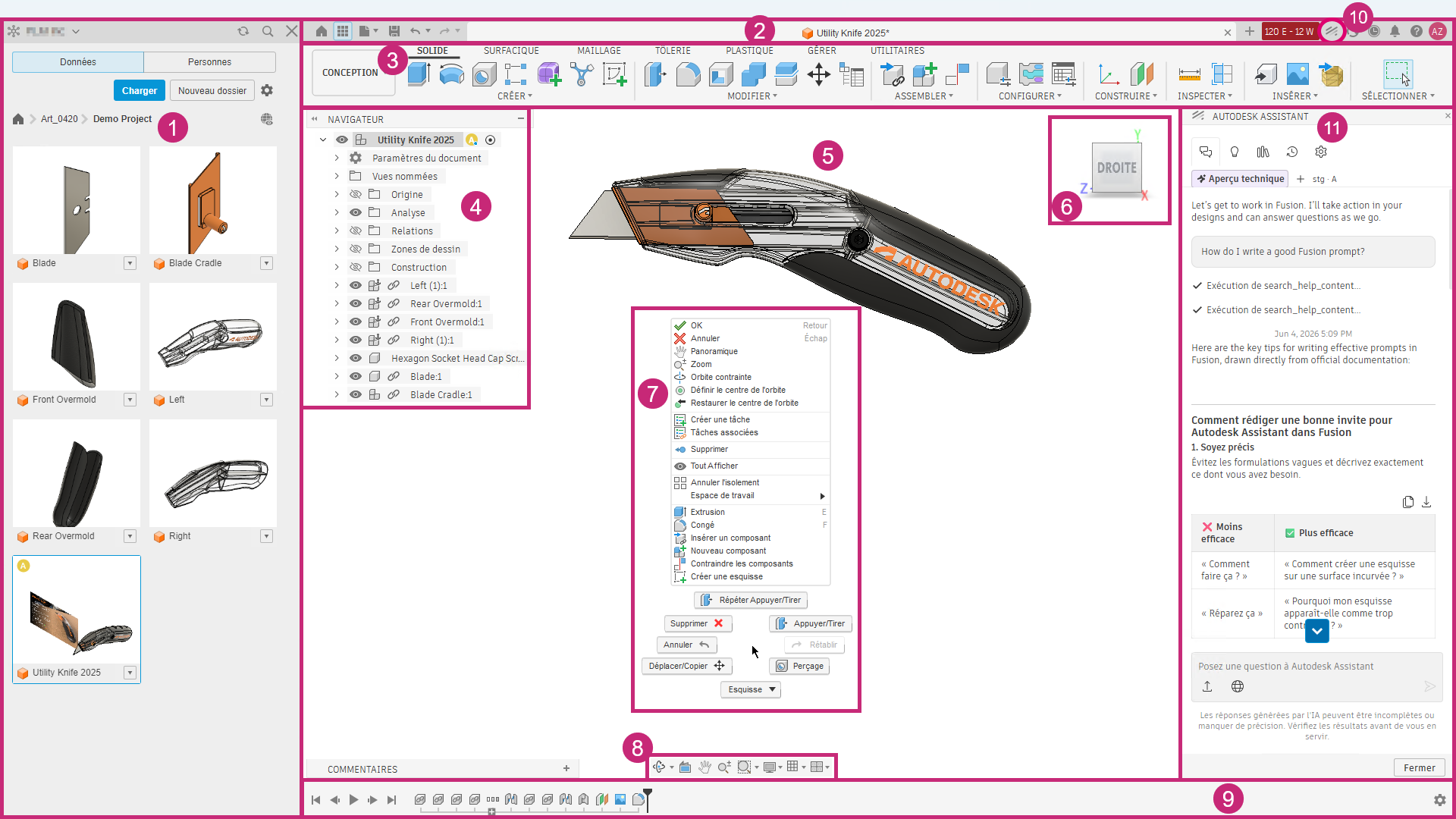Open data panel settings gear

point(267,90)
